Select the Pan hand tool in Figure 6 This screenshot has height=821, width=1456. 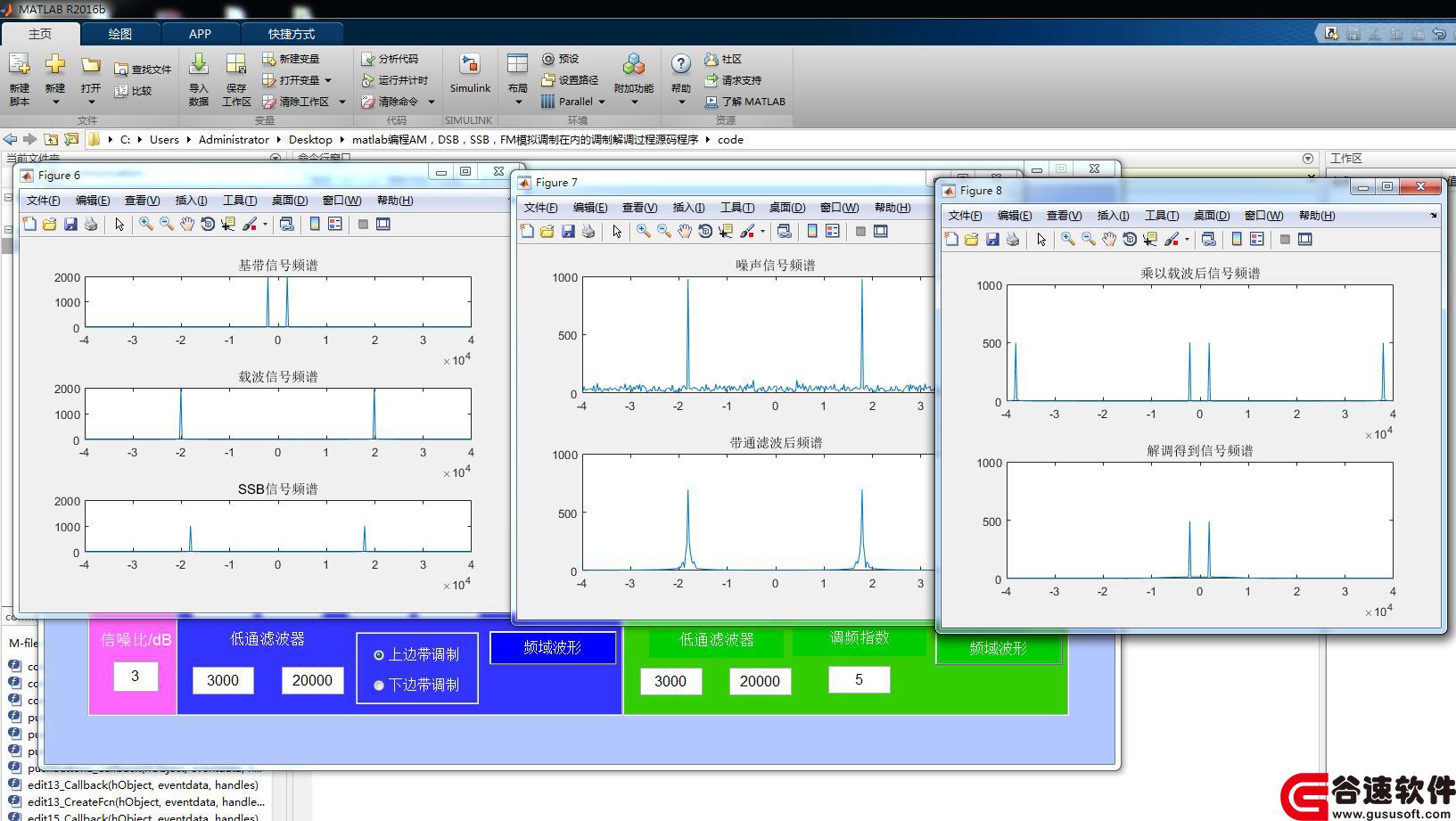187,224
